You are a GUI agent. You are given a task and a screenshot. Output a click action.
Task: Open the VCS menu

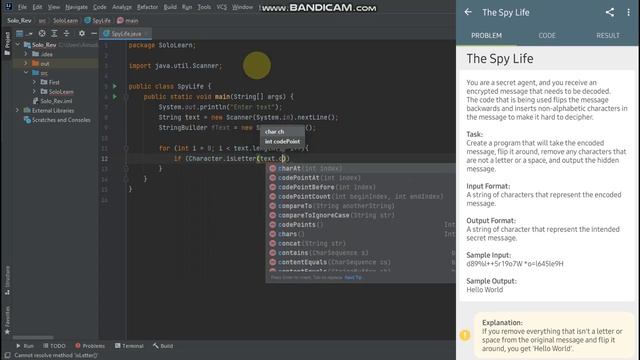pos(222,7)
